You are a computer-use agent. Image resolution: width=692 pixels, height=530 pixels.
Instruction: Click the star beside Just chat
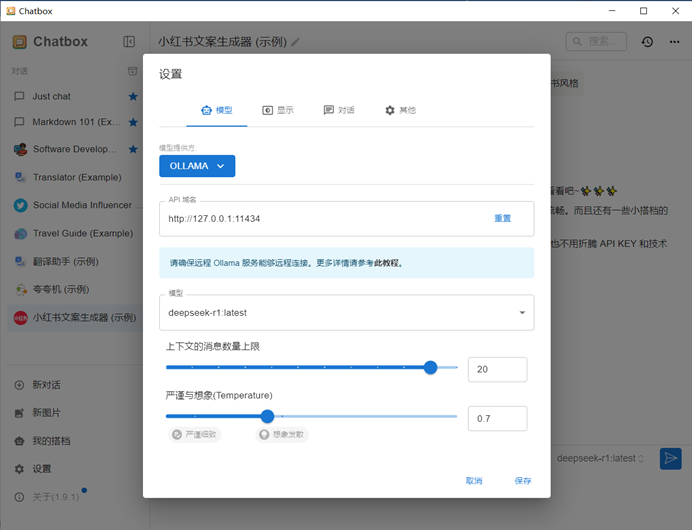coord(133,96)
